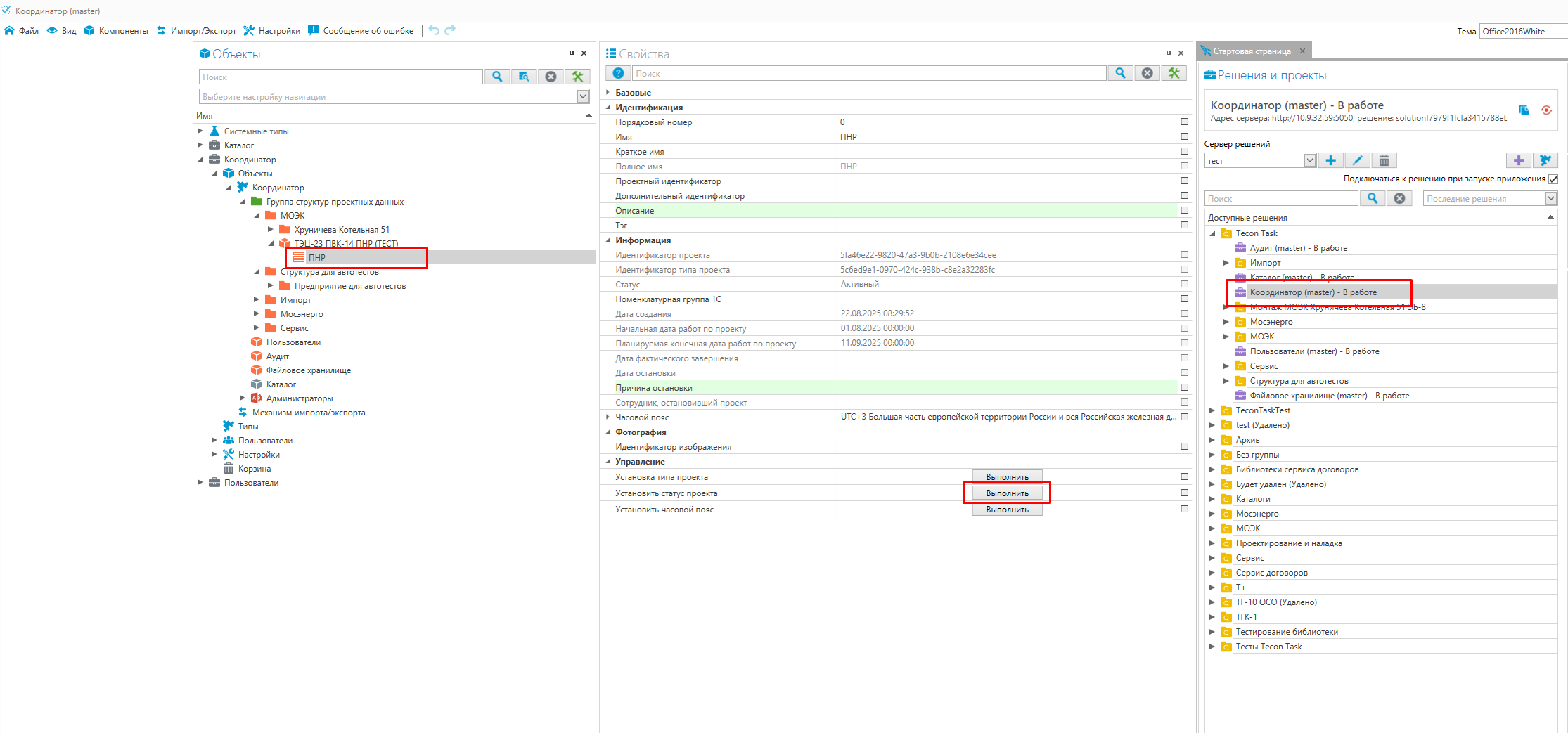Open the Компоненты menu

[116, 31]
